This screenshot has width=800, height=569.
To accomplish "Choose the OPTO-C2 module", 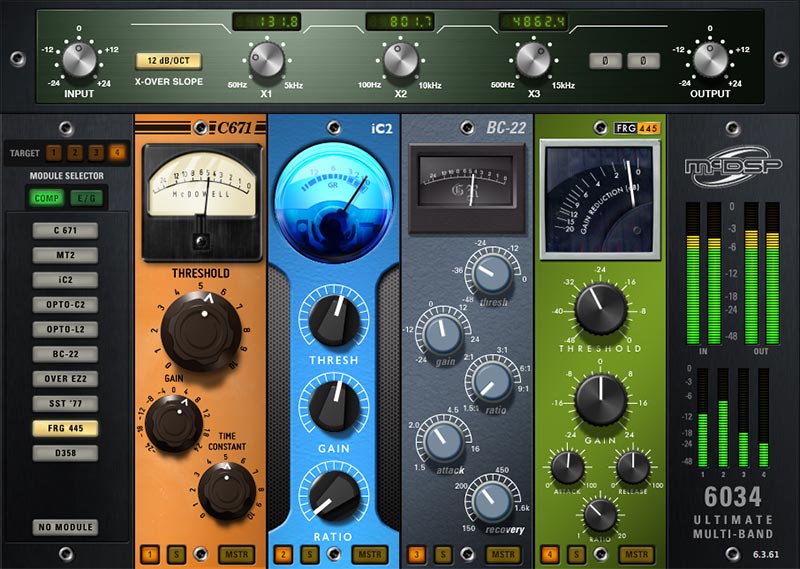I will 65,305.
